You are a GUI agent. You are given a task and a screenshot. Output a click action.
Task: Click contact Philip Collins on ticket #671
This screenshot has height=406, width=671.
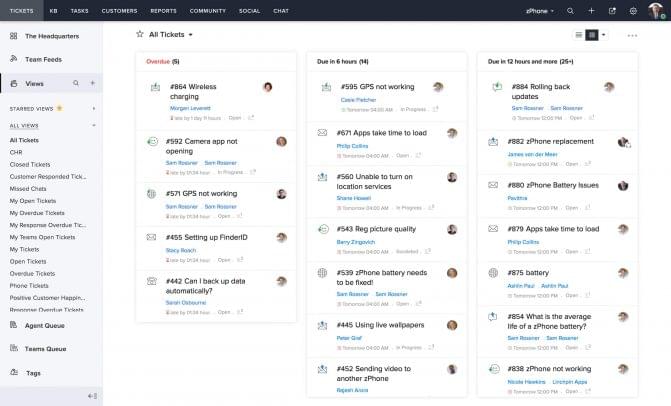(352, 146)
